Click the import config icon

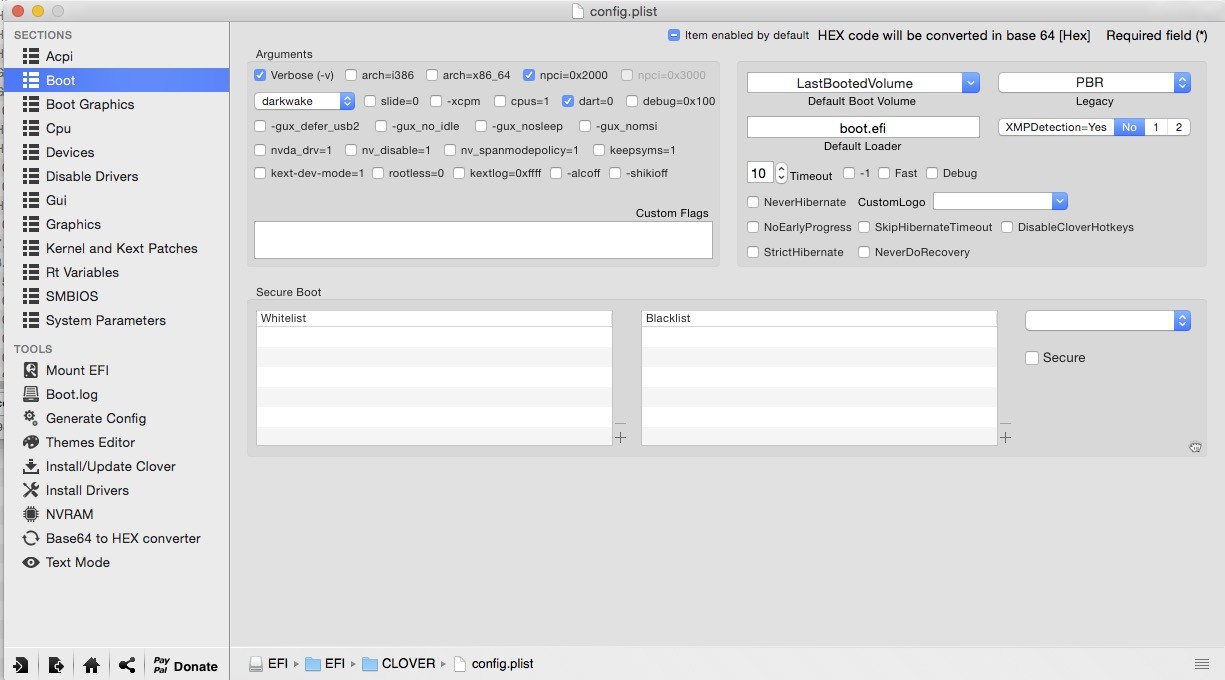click(20, 665)
